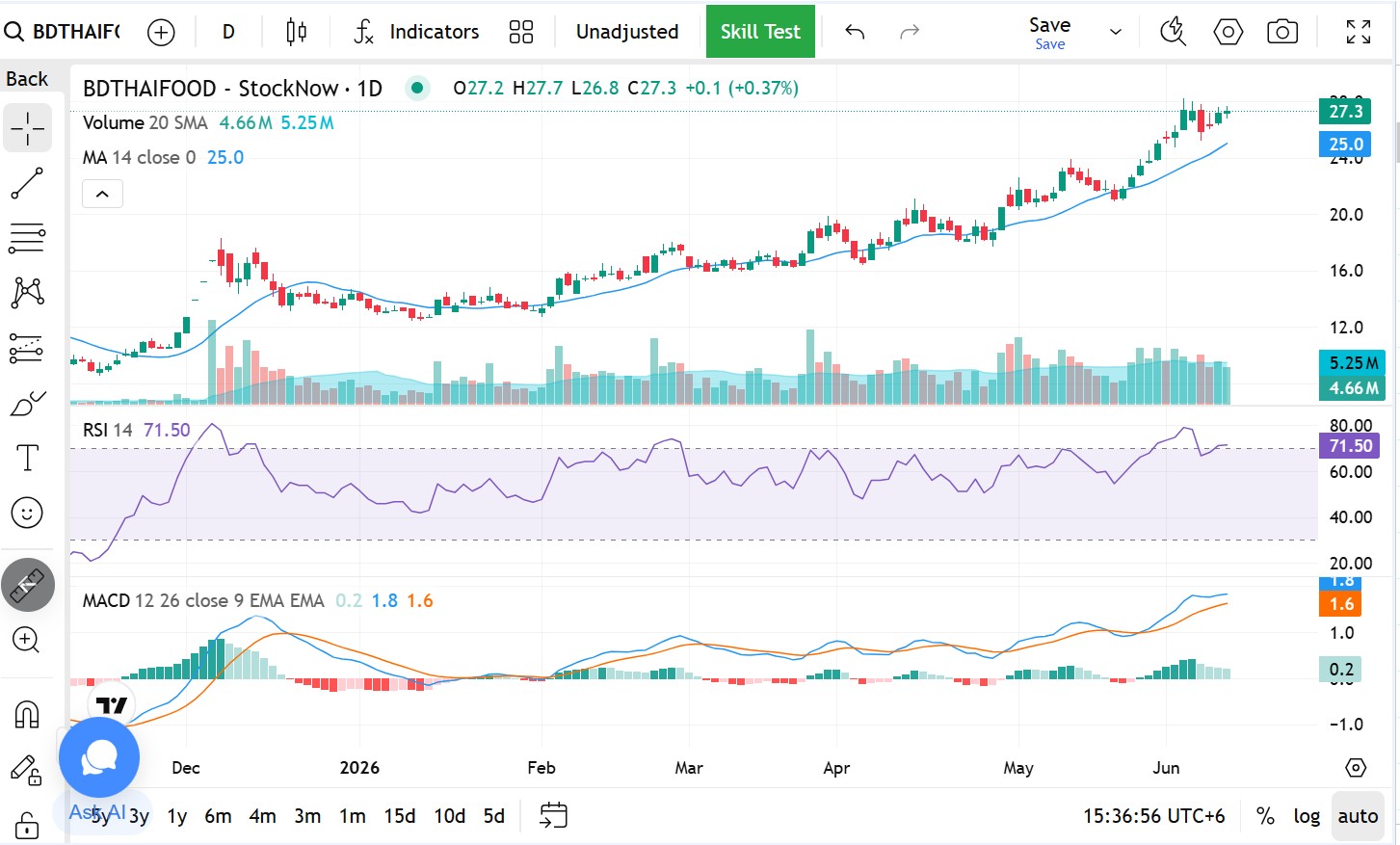The image size is (1400, 845).
Task: Open candlestick chart style menu
Action: pyautogui.click(x=296, y=32)
